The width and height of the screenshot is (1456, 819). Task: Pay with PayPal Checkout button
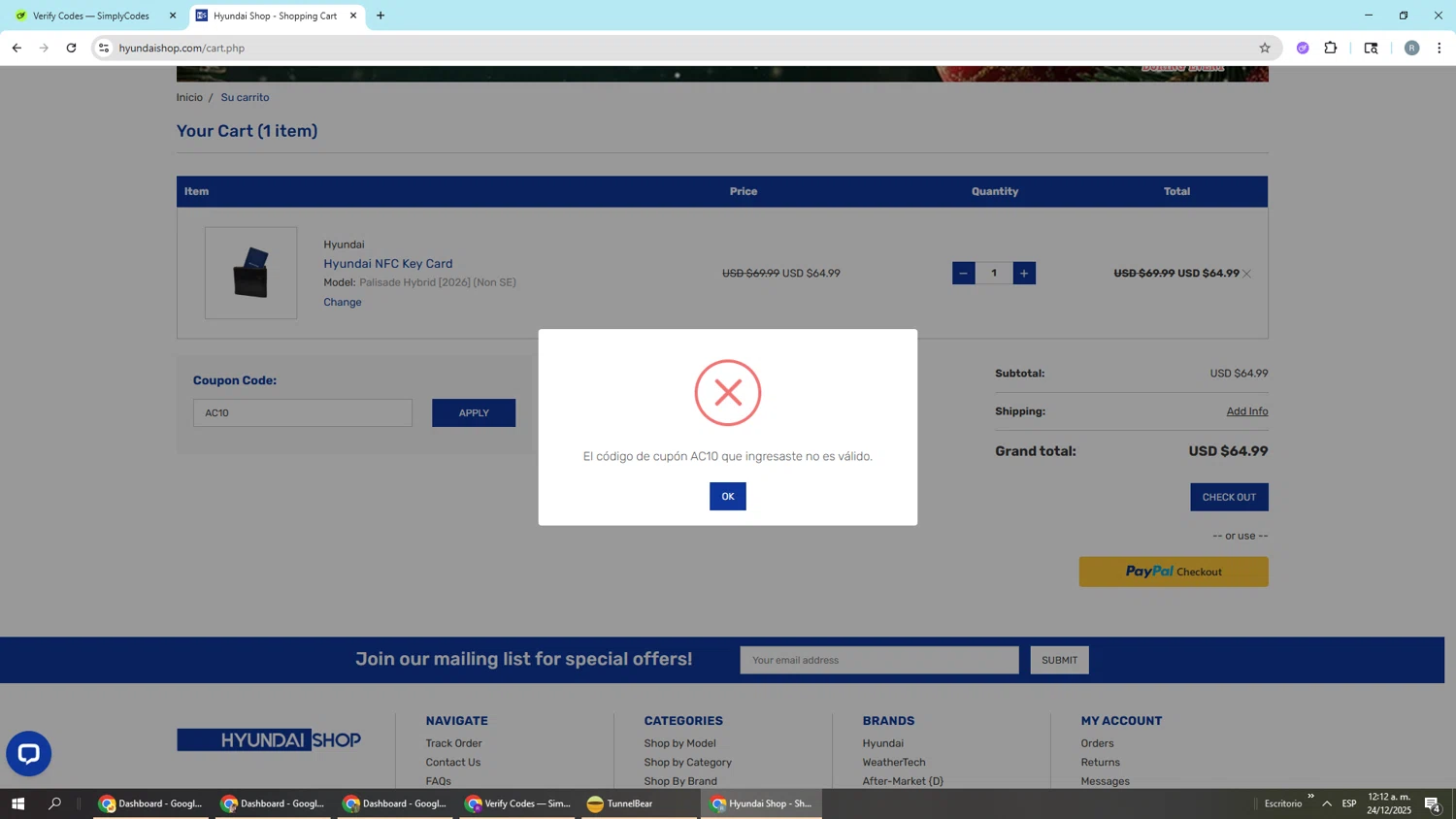tap(1174, 572)
